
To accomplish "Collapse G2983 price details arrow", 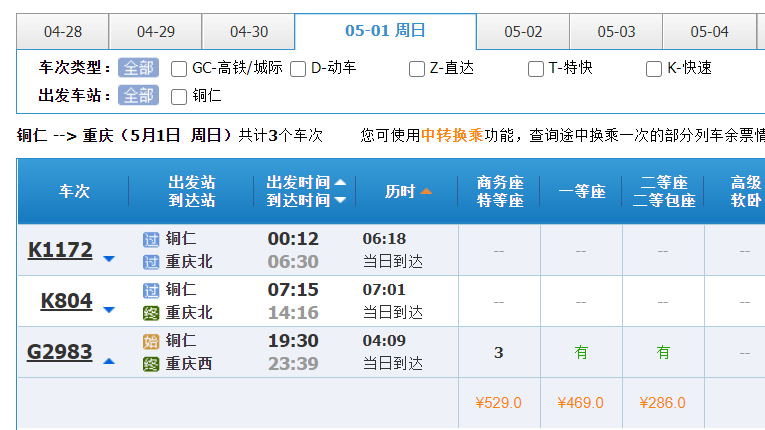I will click(109, 361).
